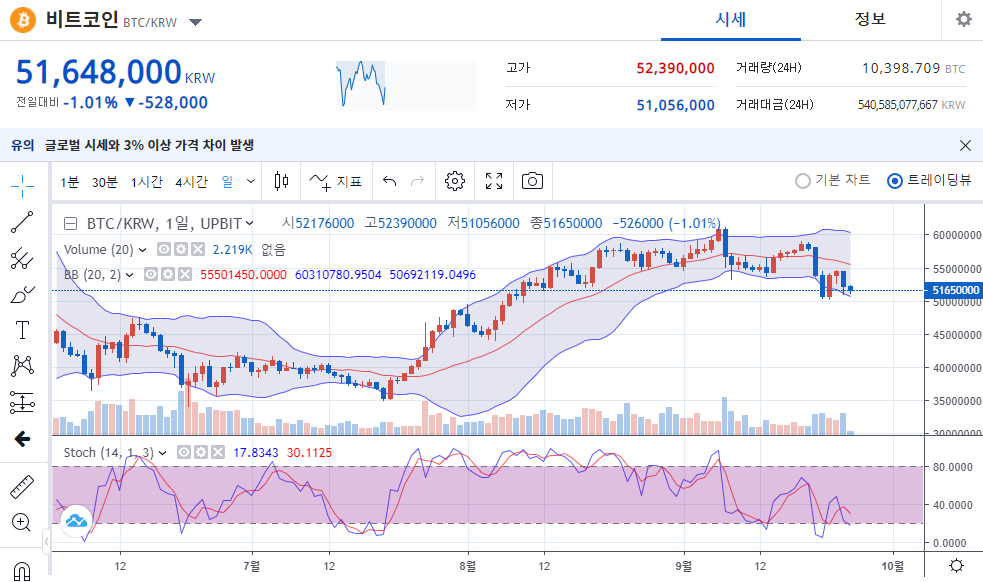Click the 540,585,077,667 KRW trade amount
Image resolution: width=983 pixels, height=582 pixels.
point(912,105)
